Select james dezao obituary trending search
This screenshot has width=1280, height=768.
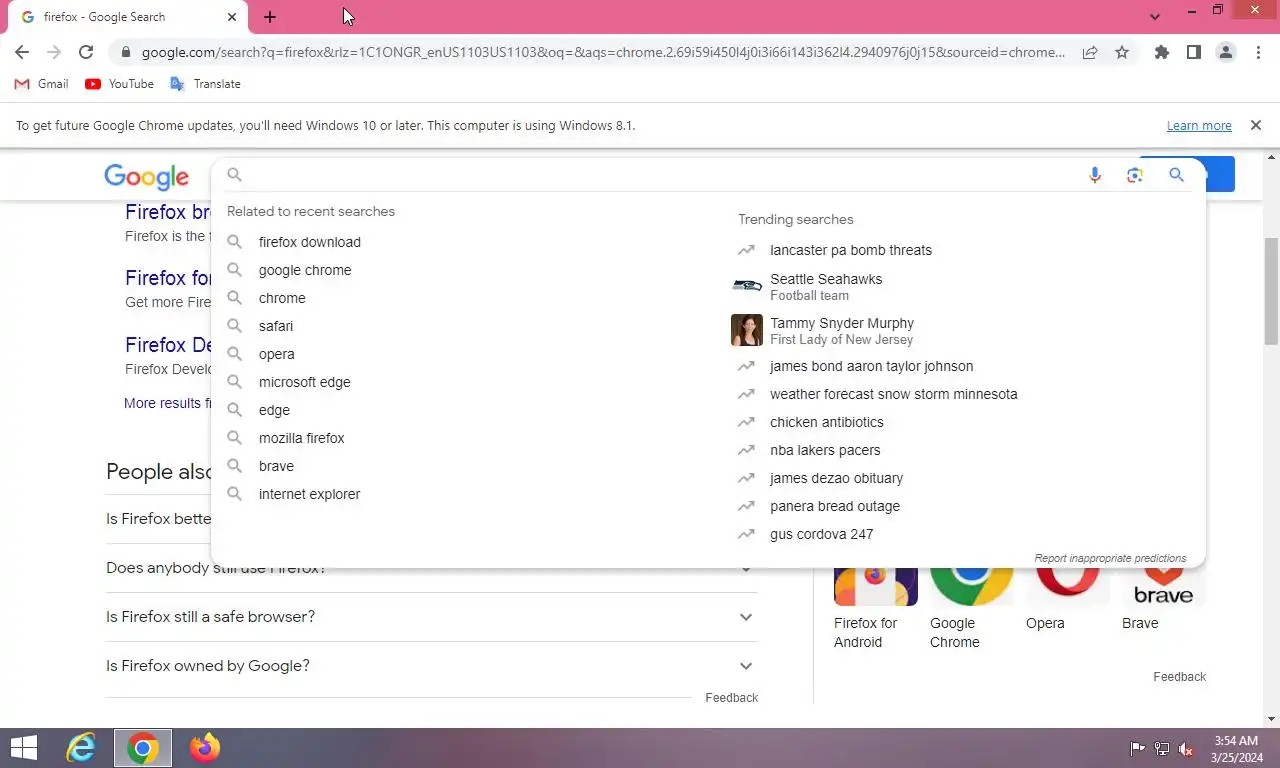(836, 478)
